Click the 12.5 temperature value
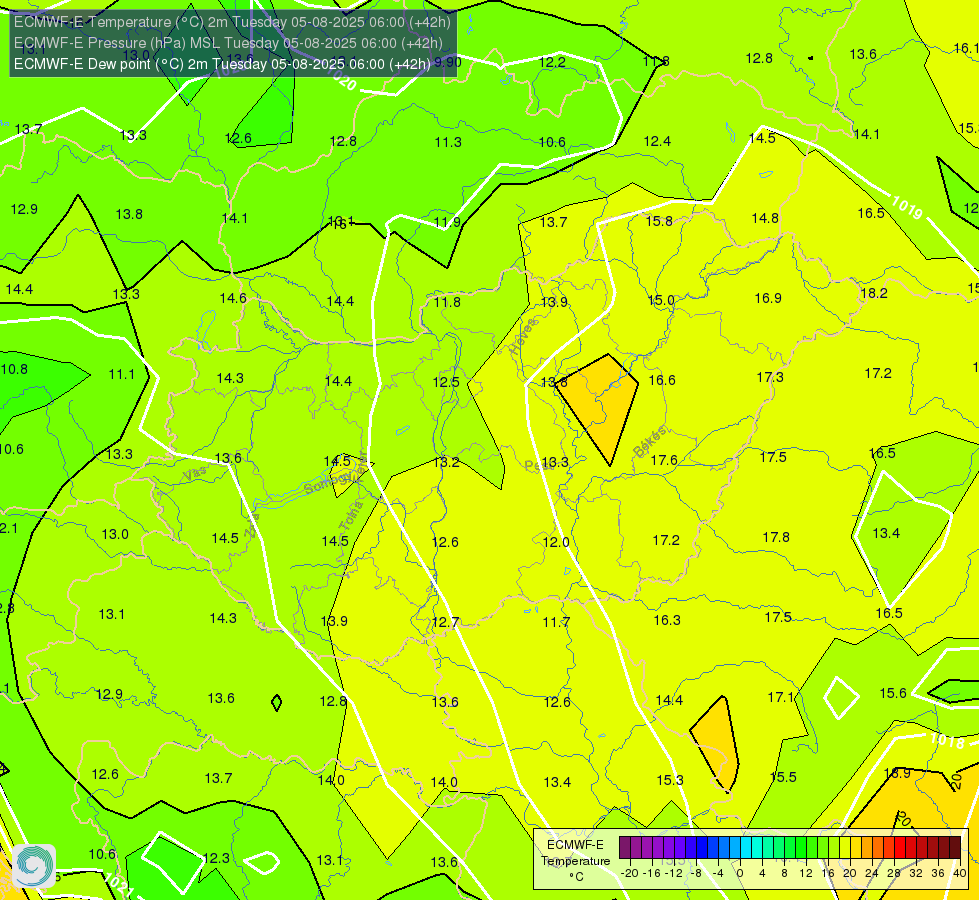Screen dimensions: 979x900 pos(446,382)
